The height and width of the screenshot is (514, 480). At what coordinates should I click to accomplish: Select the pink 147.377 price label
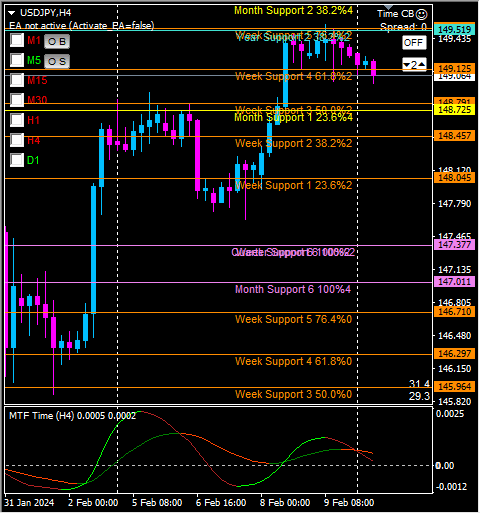(454, 245)
